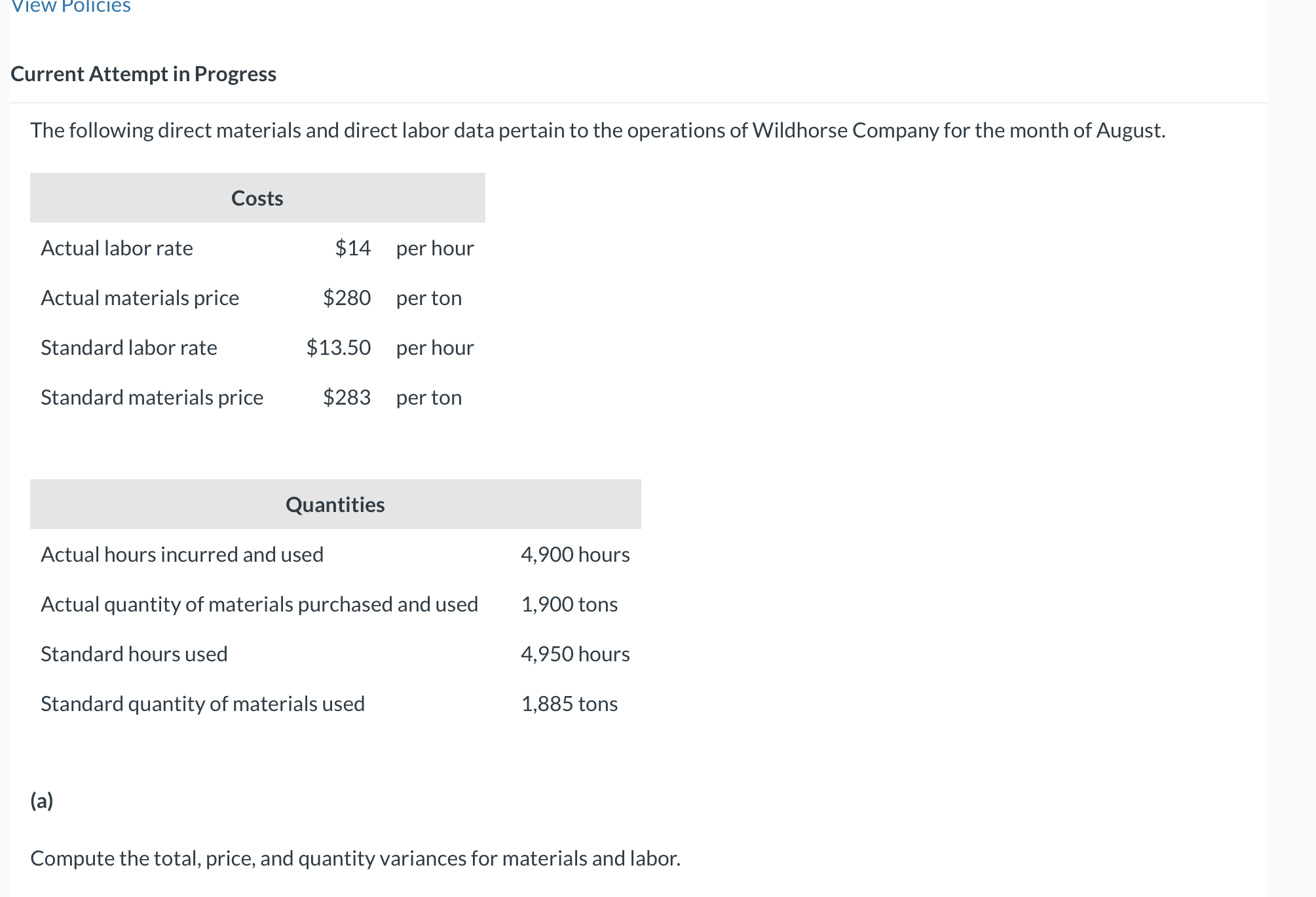Select the Actual hours incurred and used row
Screen dimensions: 1316x897
pyautogui.click(x=182, y=555)
